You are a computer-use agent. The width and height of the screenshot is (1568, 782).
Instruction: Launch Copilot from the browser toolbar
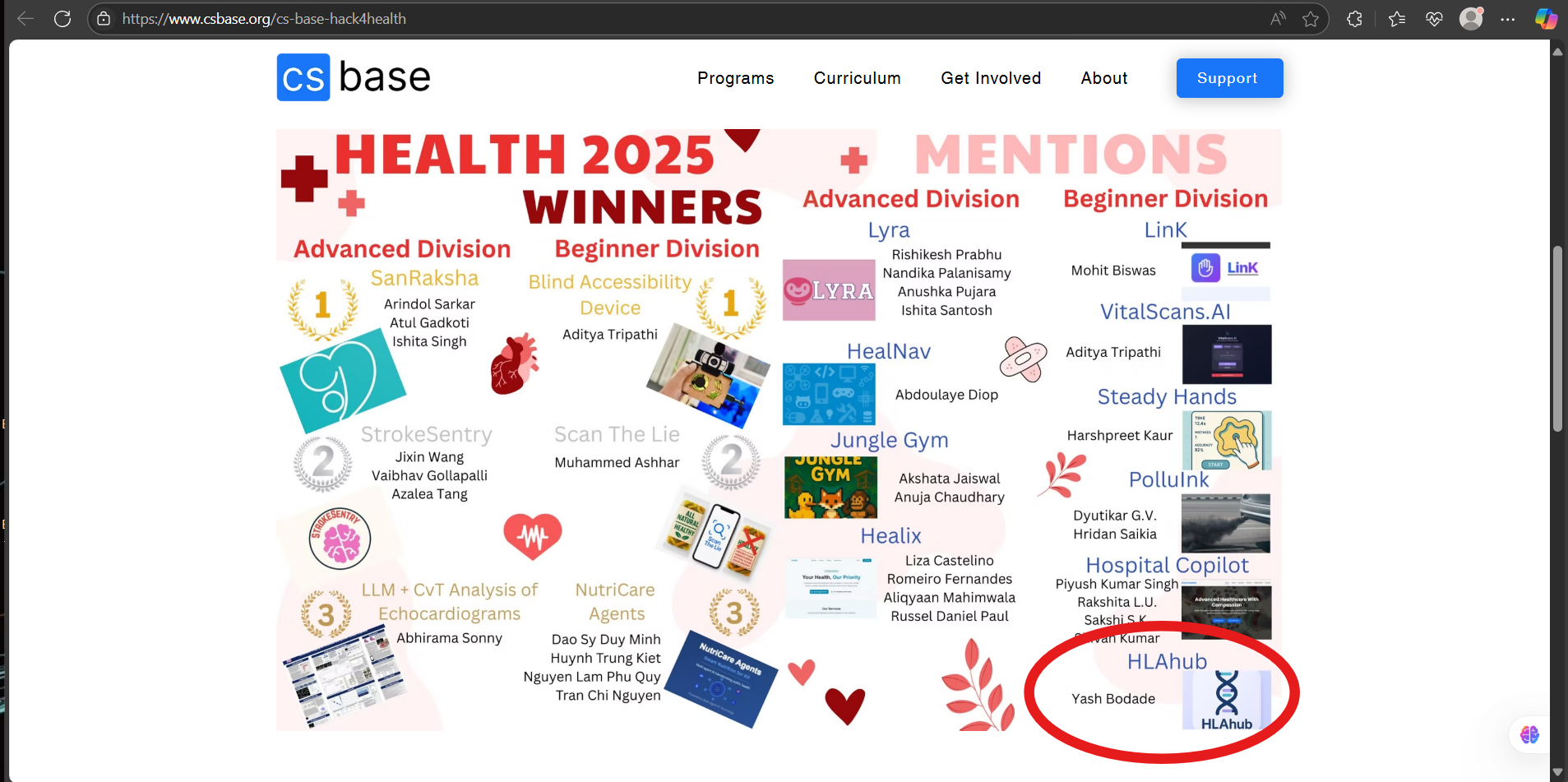pos(1546,19)
